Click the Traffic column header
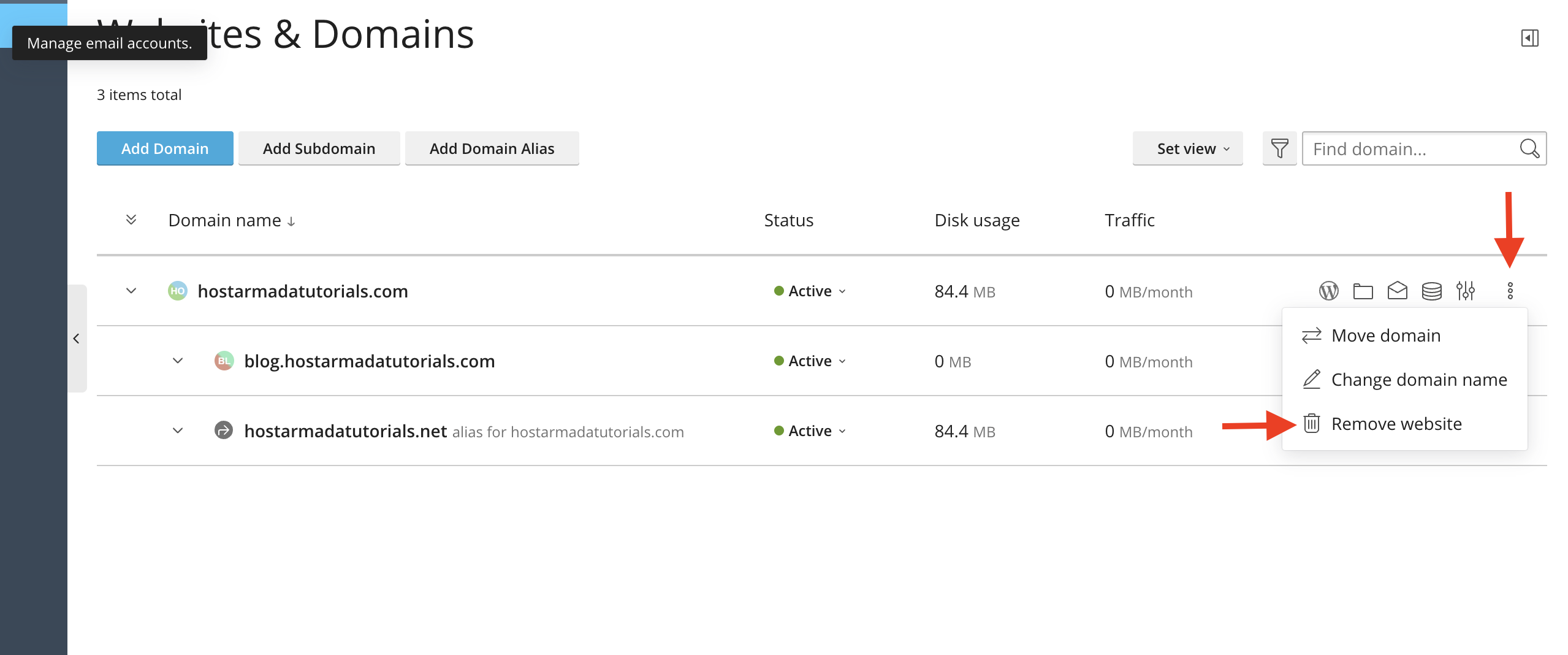Viewport: 1568px width, 655px height. pyautogui.click(x=1129, y=220)
